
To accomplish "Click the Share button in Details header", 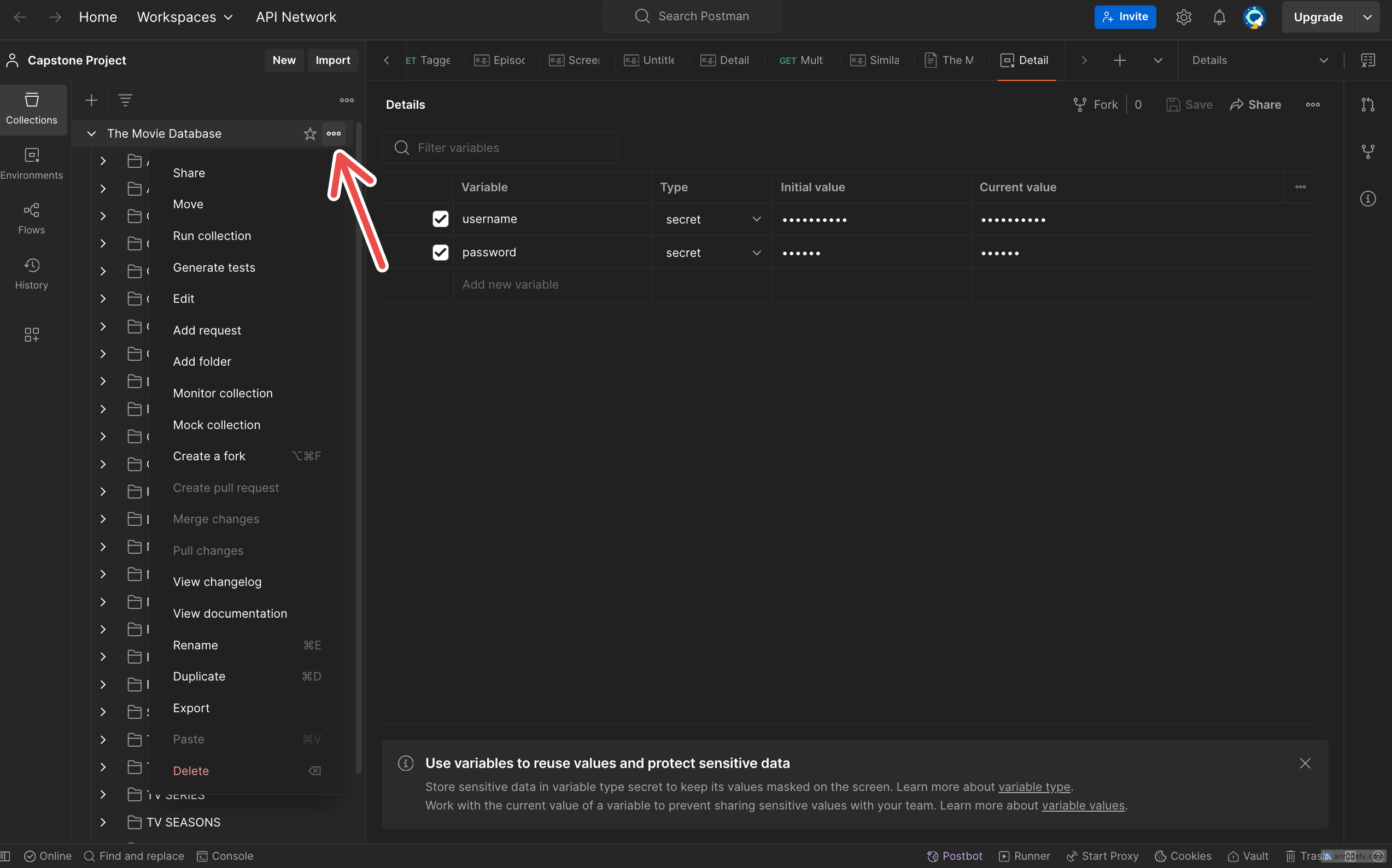I will 1255,104.
